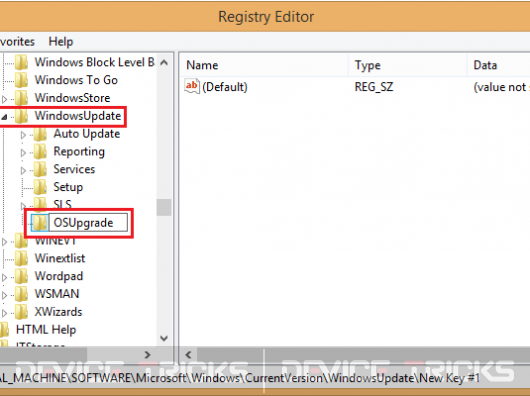The height and width of the screenshot is (396, 530).
Task: Expand the Wordpad key
Action: pyautogui.click(x=5, y=277)
